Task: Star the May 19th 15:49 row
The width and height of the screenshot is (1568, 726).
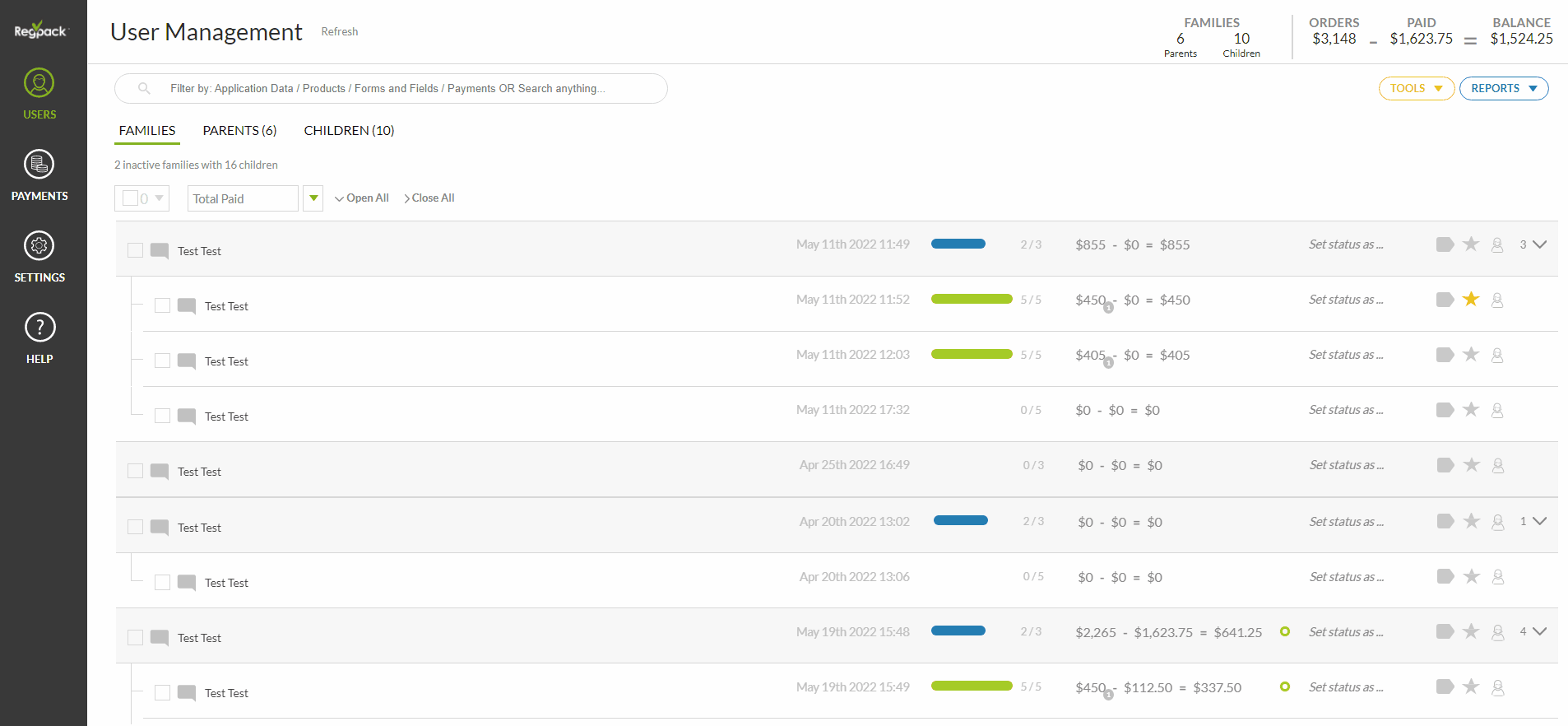Action: tap(1472, 686)
